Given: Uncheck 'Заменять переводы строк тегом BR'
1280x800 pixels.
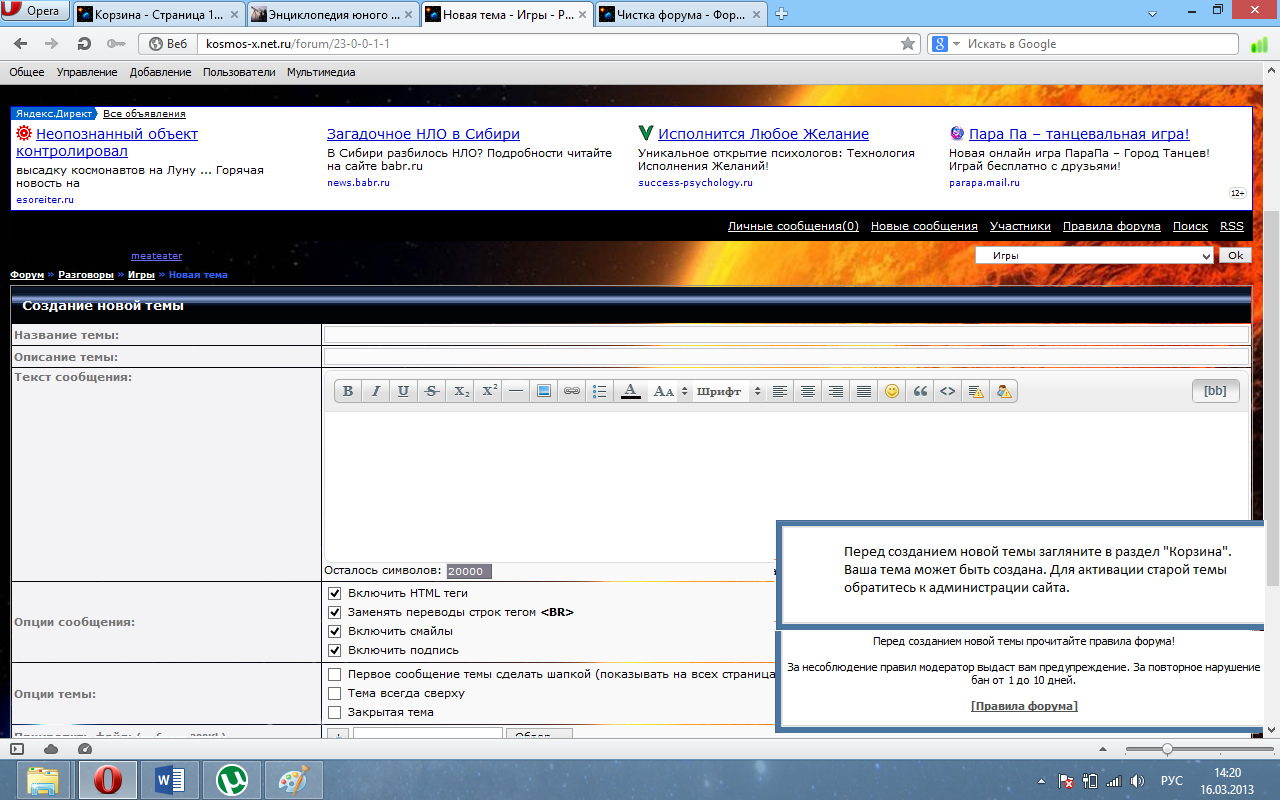Looking at the screenshot, I should [335, 612].
